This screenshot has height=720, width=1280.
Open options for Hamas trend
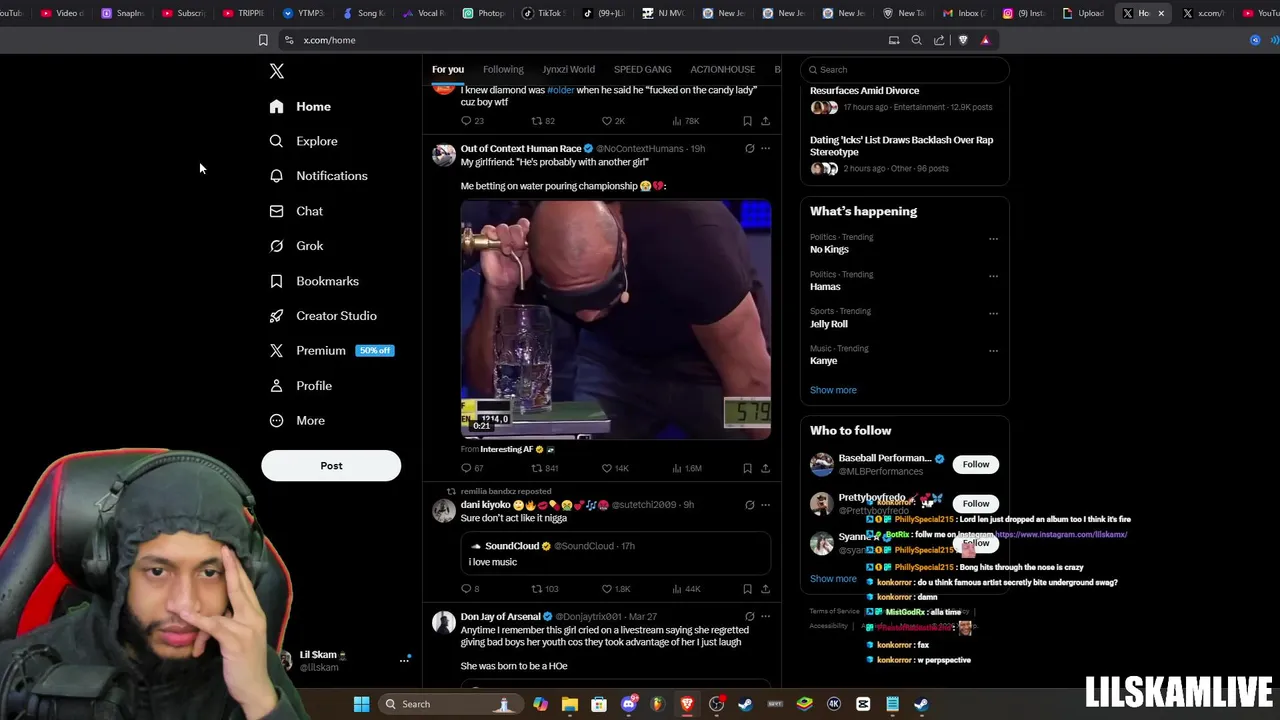click(x=993, y=276)
